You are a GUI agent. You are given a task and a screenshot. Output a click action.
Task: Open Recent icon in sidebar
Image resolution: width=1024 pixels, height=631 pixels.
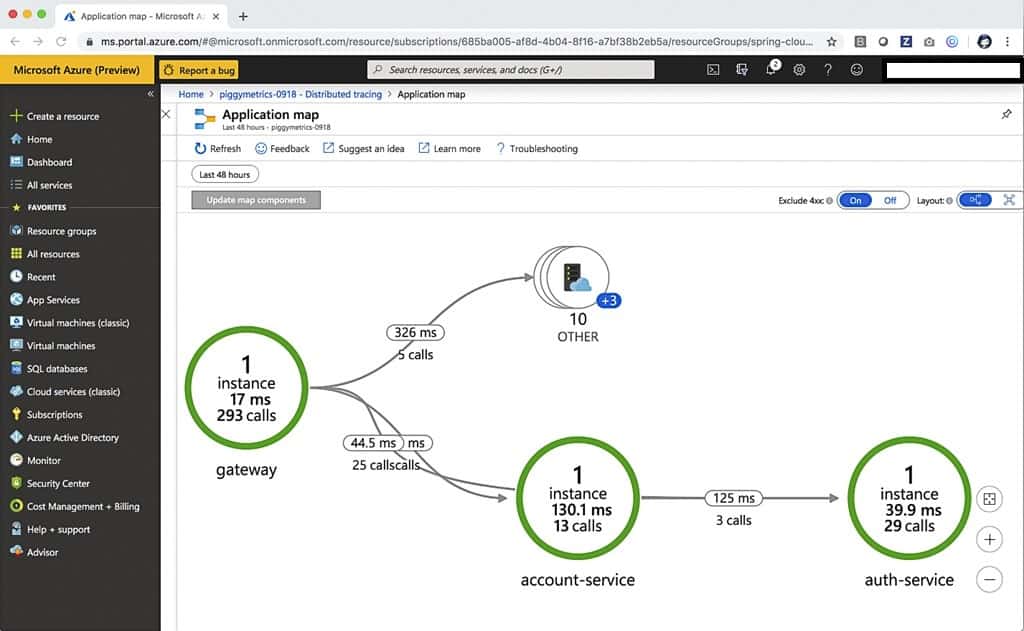click(x=16, y=276)
